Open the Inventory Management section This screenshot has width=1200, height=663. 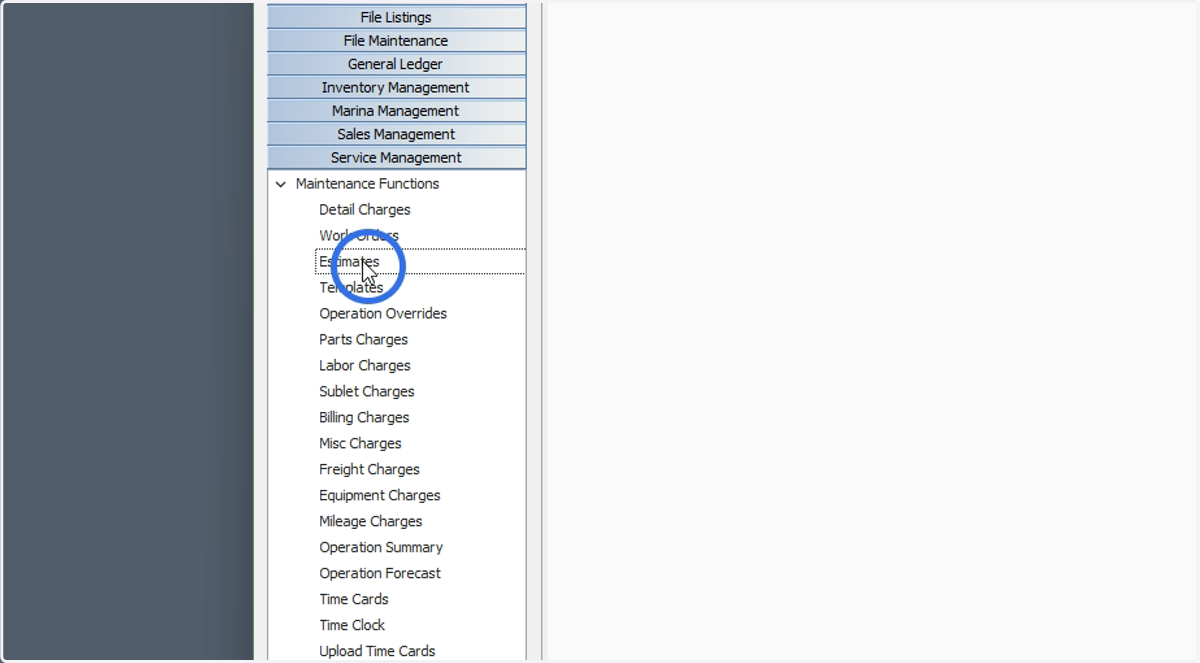(396, 88)
